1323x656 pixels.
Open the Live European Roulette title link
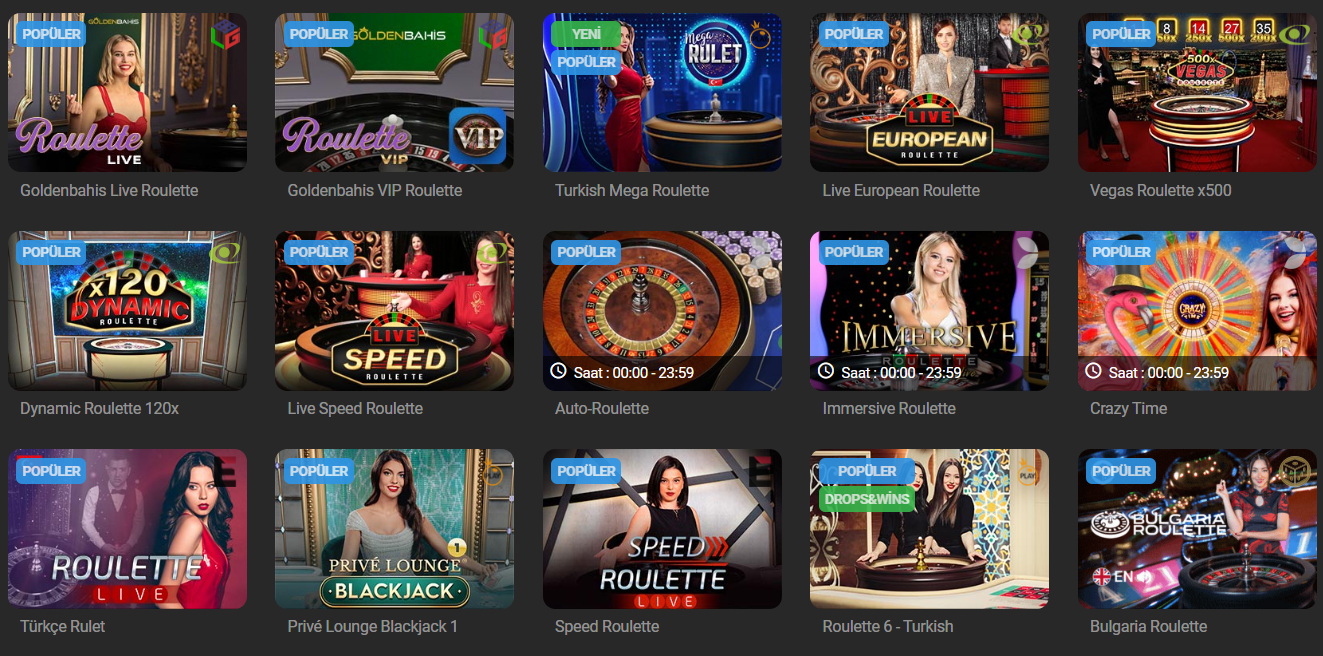pos(901,190)
